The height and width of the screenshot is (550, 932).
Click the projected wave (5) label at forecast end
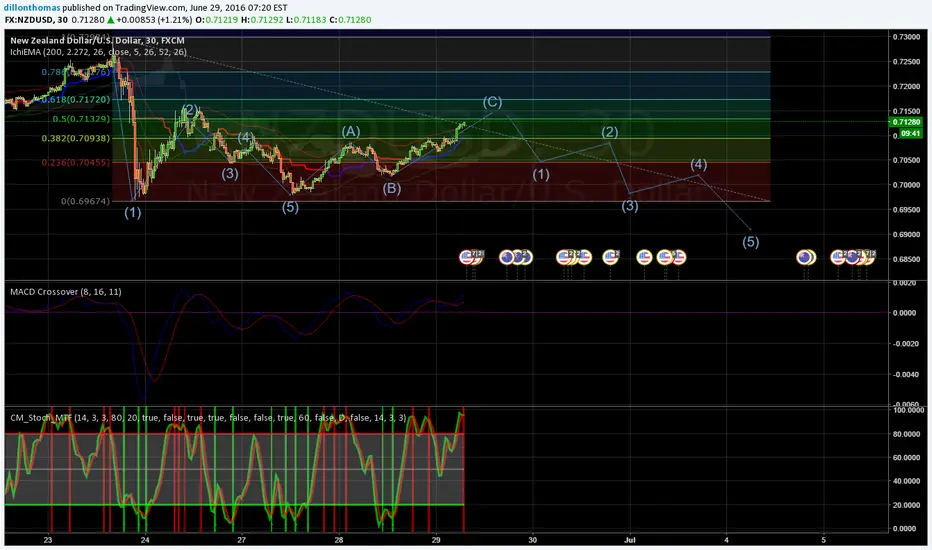751,241
